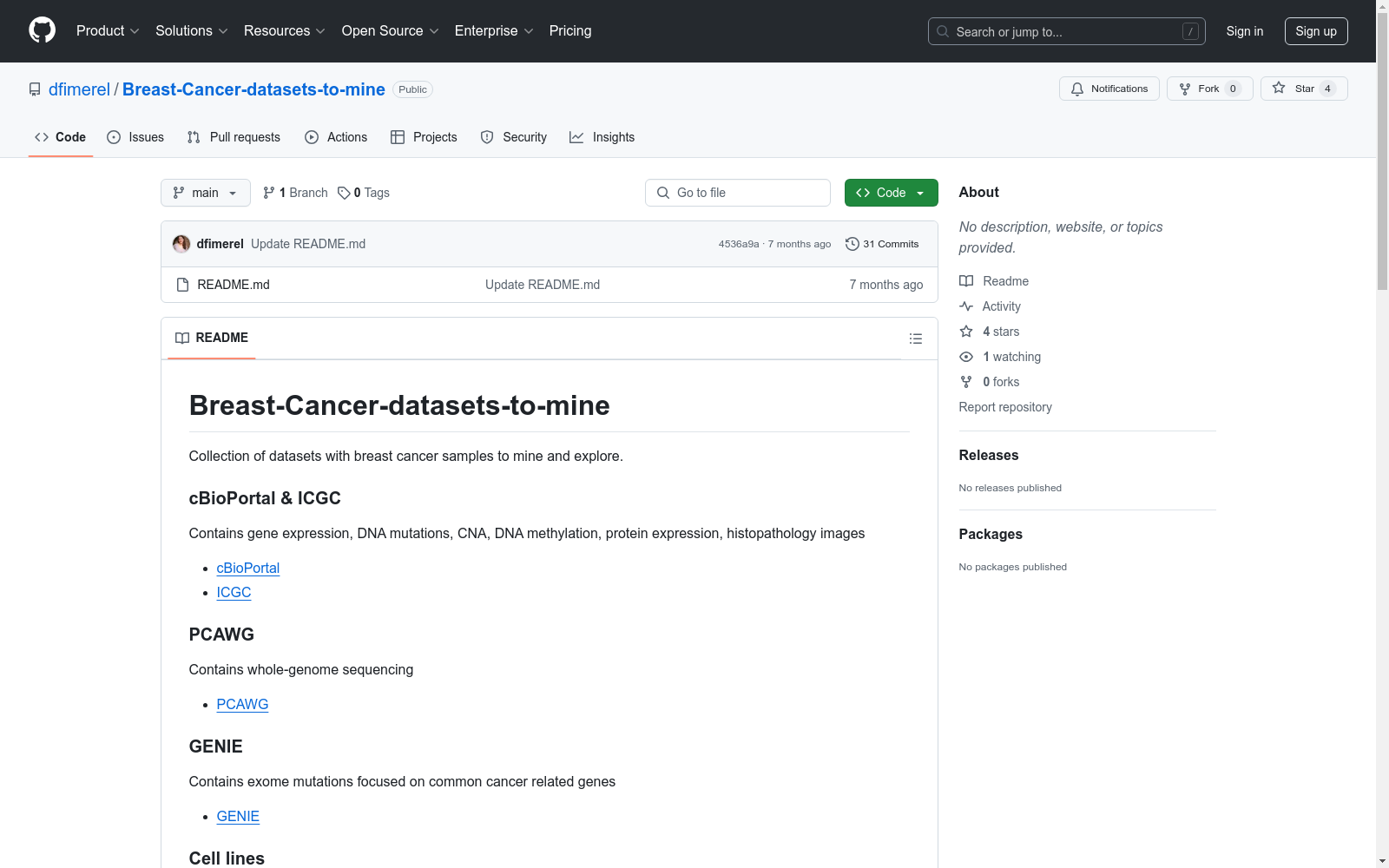Image resolution: width=1389 pixels, height=868 pixels.
Task: Switch to the Security tab
Action: [513, 137]
